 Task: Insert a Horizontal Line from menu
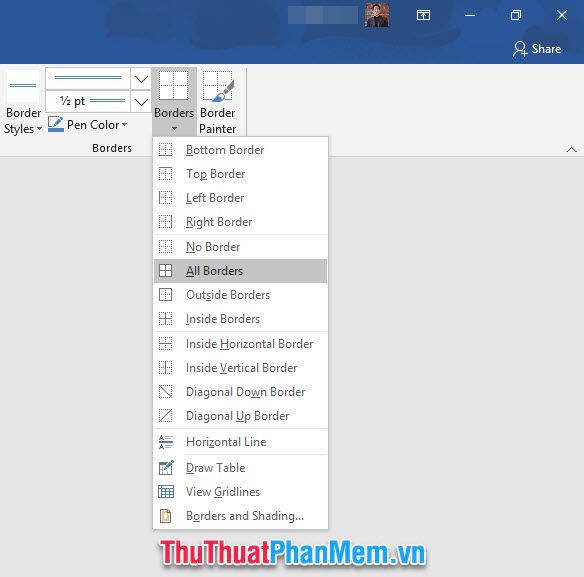(241, 442)
